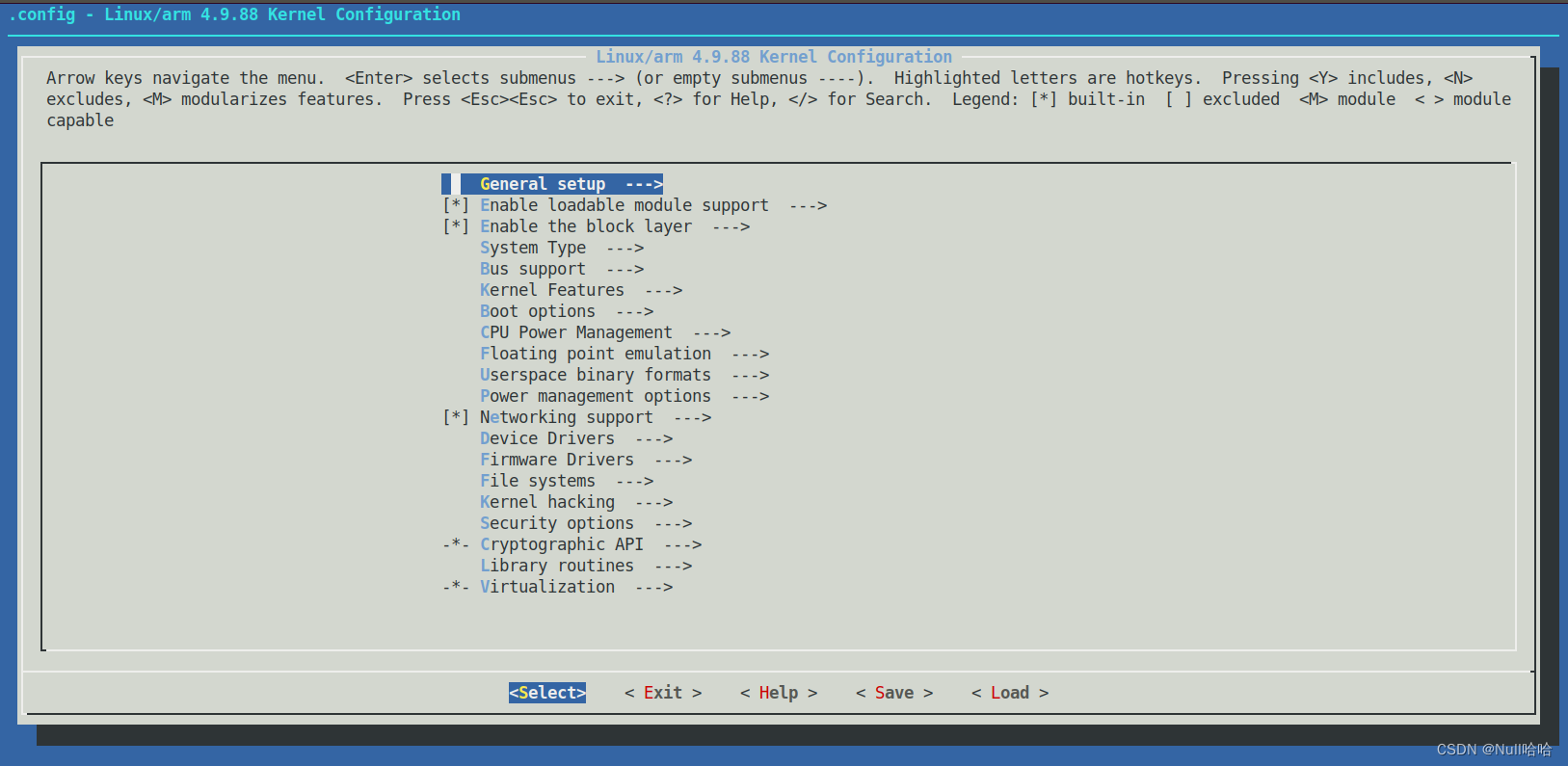Toggle the Enable the block layer checkbox
This screenshot has width=1568, height=766.
[456, 226]
